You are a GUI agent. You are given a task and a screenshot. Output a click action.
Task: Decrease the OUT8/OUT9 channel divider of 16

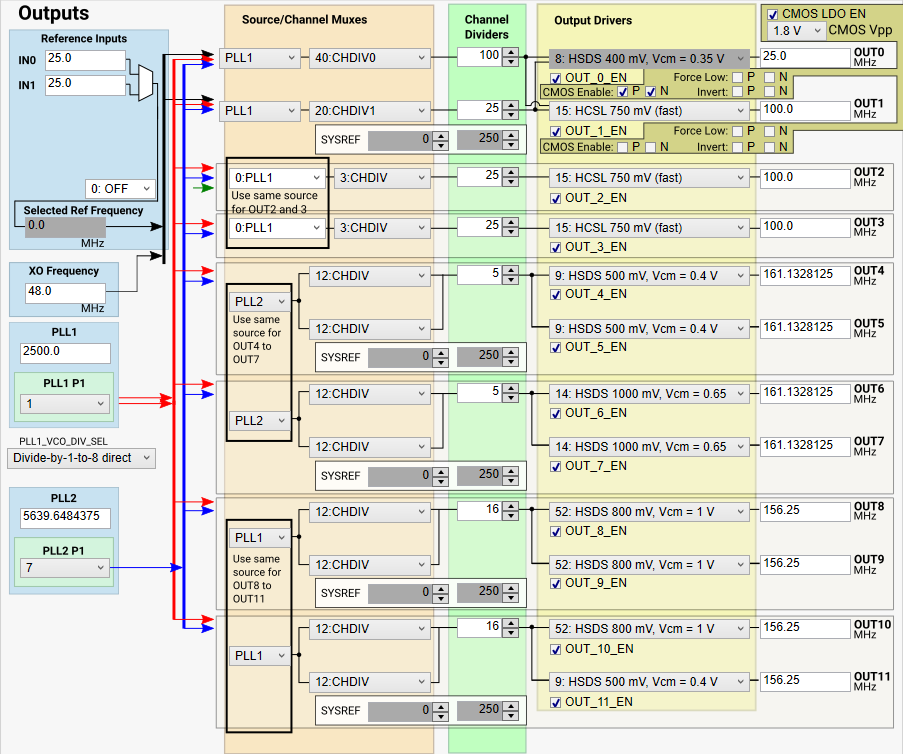(511, 516)
